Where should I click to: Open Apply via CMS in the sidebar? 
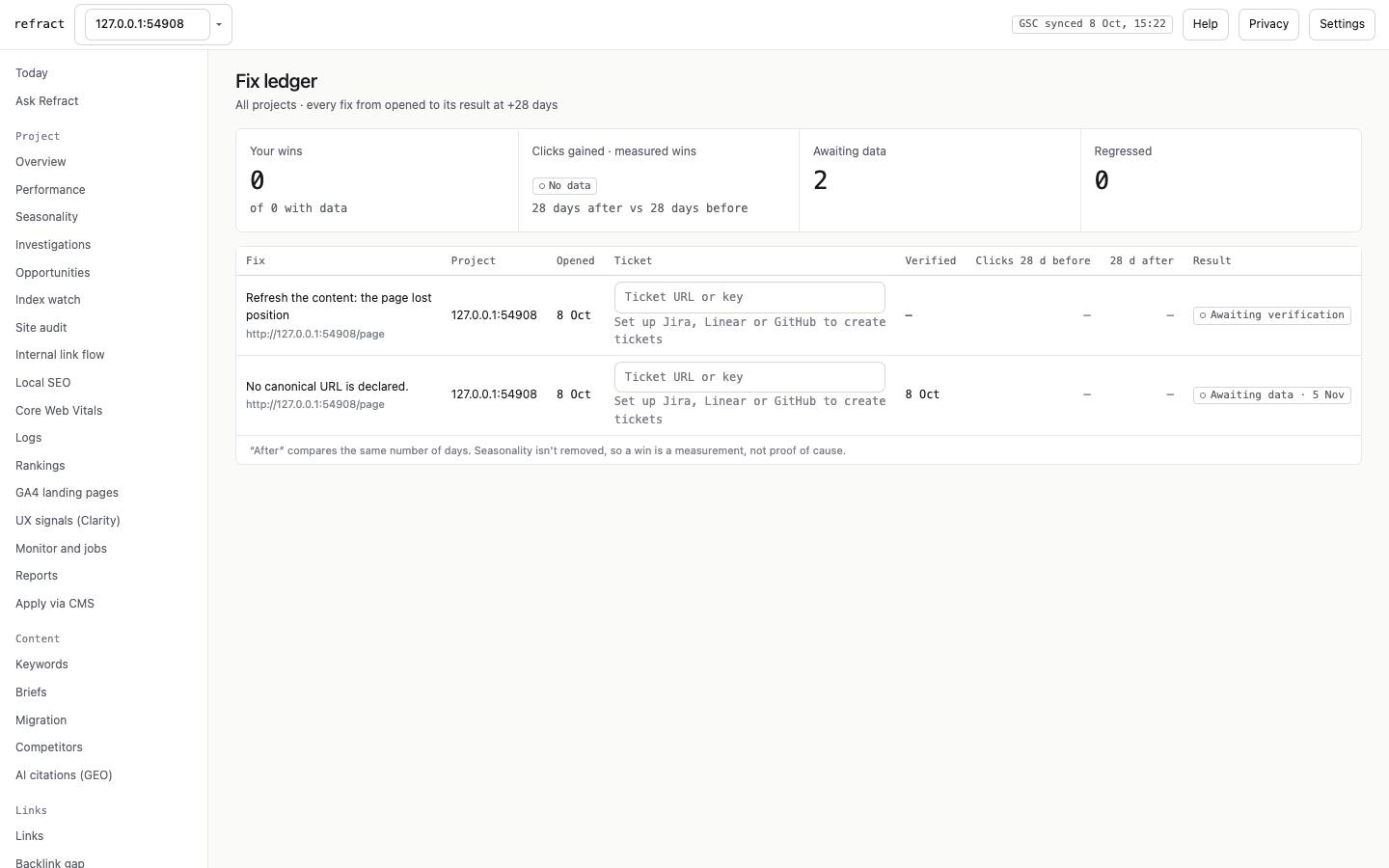[55, 604]
